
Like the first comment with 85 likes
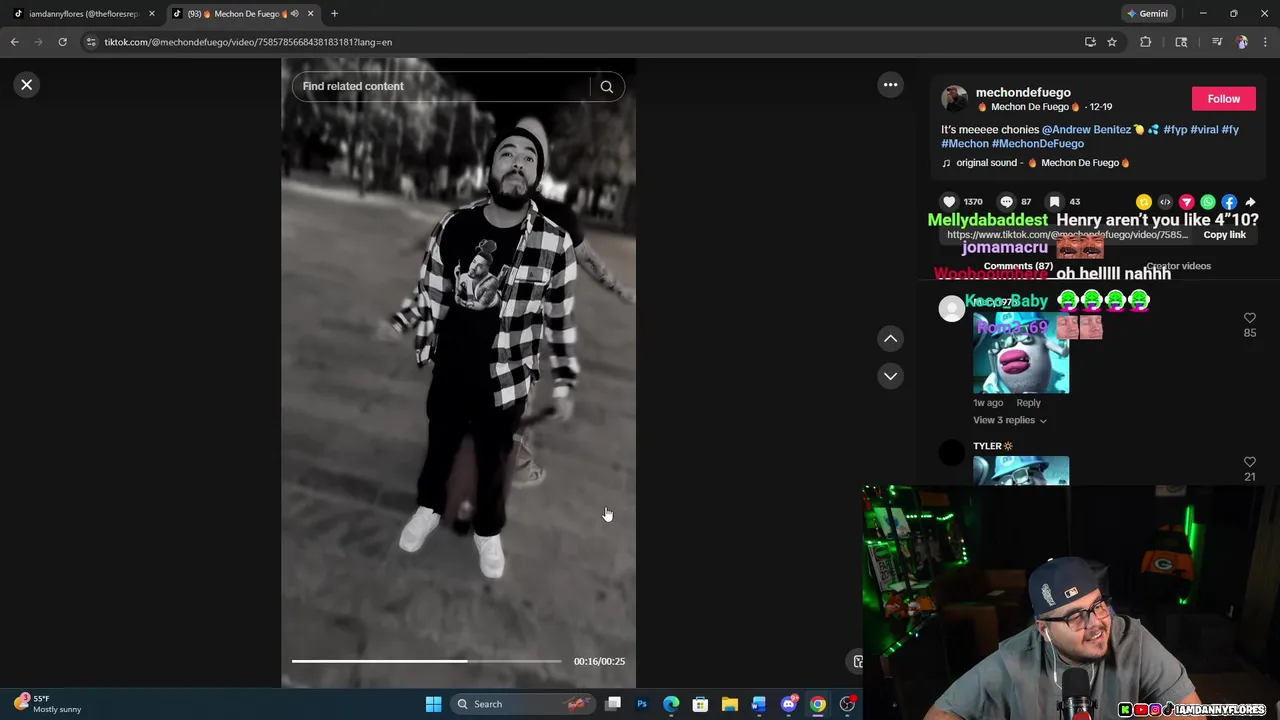(x=1249, y=319)
